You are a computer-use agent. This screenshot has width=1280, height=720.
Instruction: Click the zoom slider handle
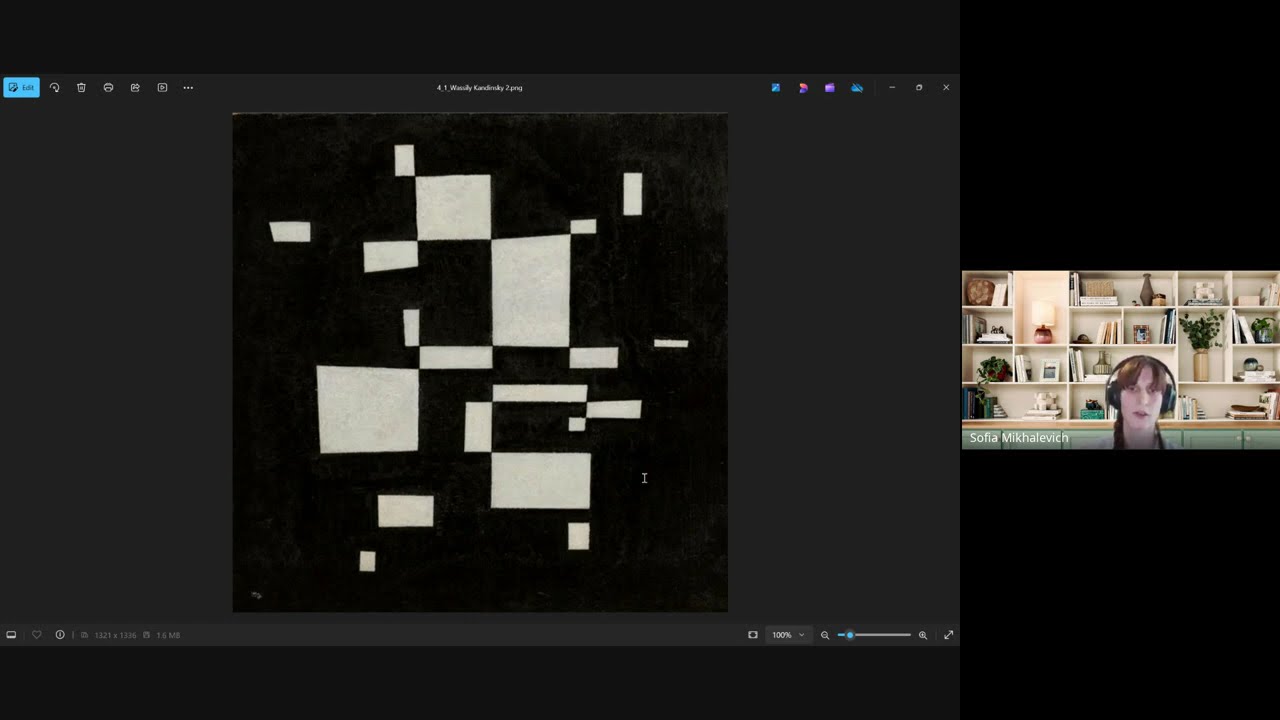click(x=850, y=635)
